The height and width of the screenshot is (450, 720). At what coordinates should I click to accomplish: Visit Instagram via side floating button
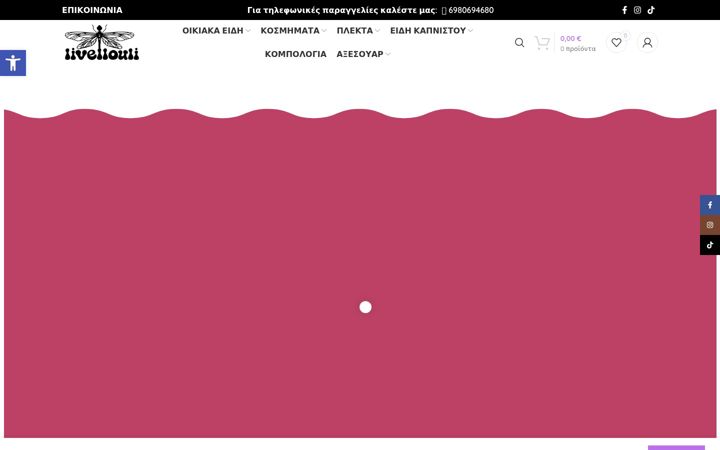[710, 225]
